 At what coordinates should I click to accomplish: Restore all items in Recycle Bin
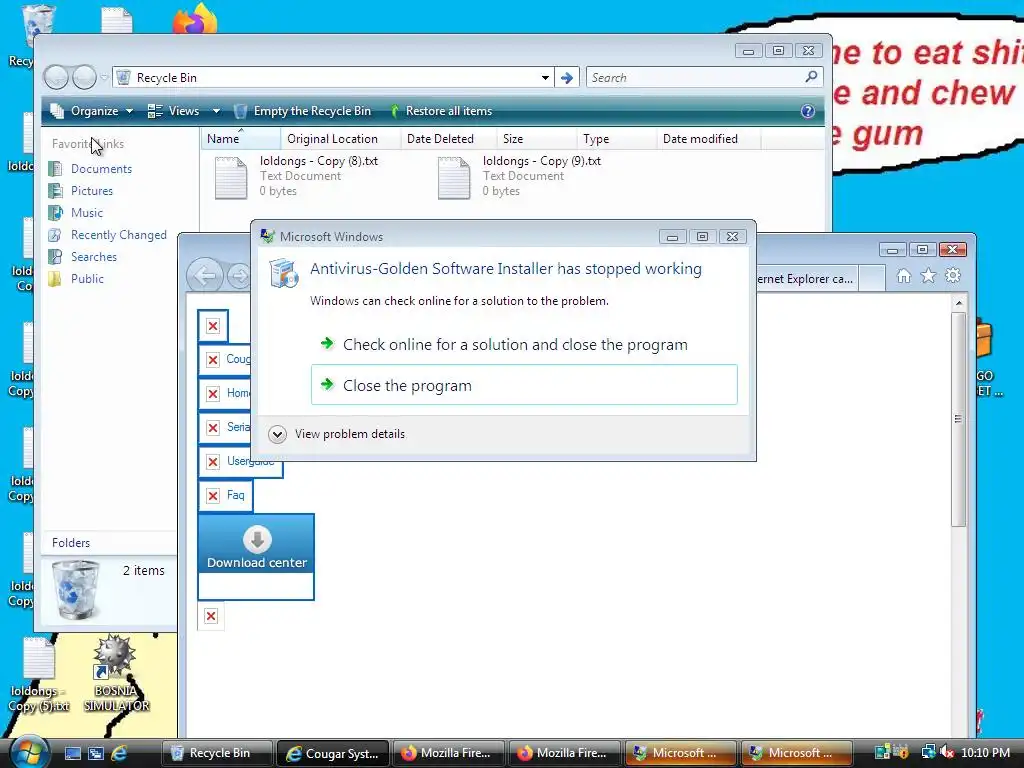coord(441,111)
